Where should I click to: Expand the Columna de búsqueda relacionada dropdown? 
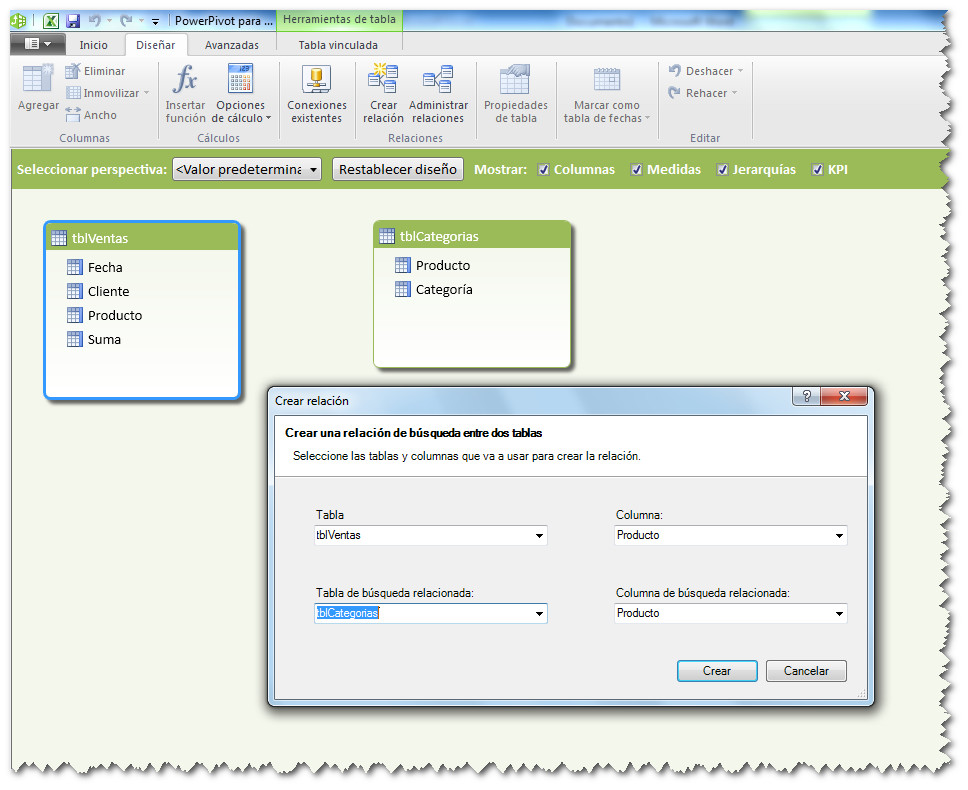(840, 613)
